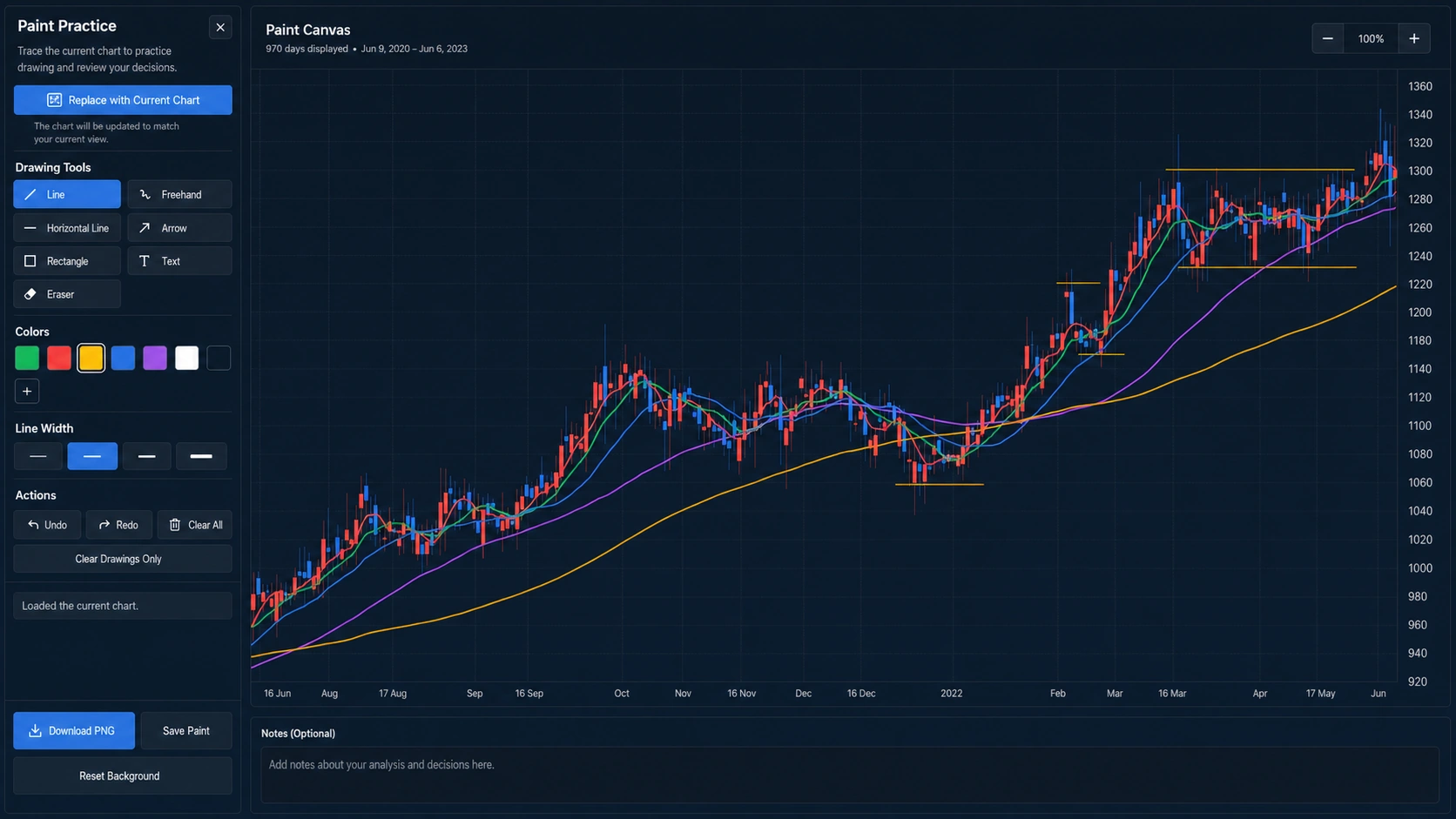Screen dimensions: 1456x819
Task: Select the thinnest line width
Action: 38,456
